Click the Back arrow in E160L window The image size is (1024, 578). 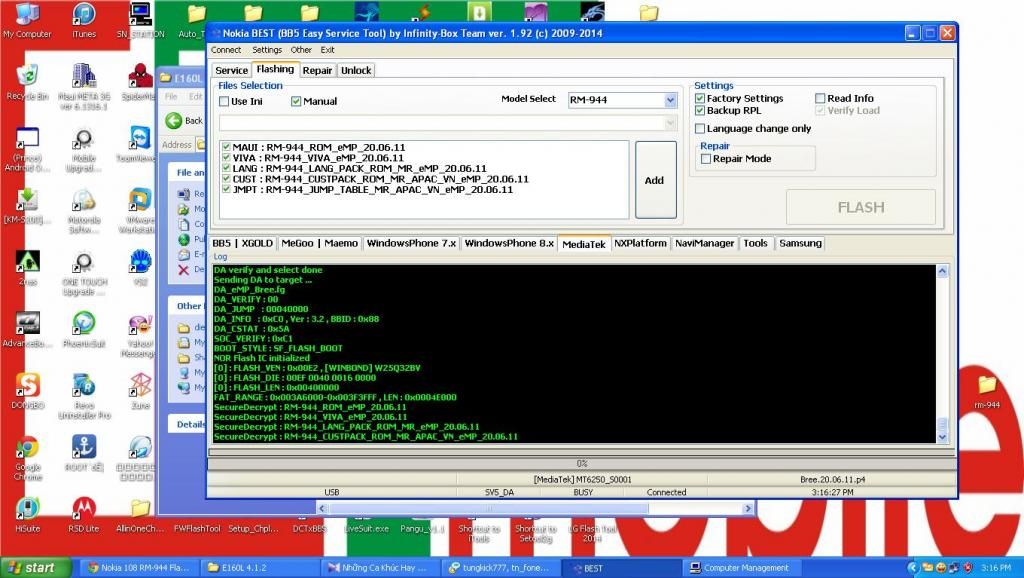point(173,120)
